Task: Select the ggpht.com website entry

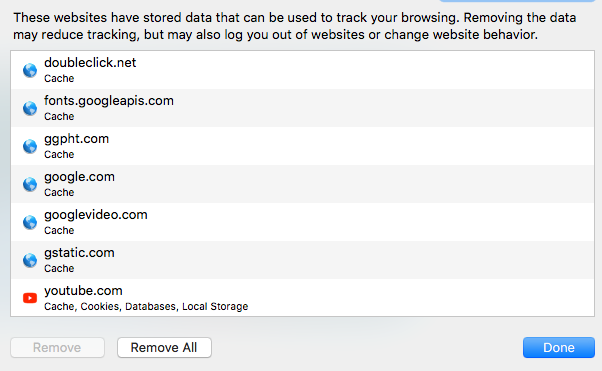Action: (303, 146)
